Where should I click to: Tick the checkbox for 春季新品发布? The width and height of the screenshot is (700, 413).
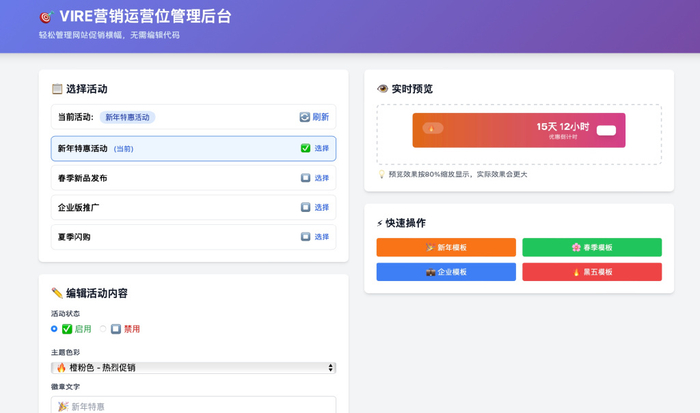[305, 178]
